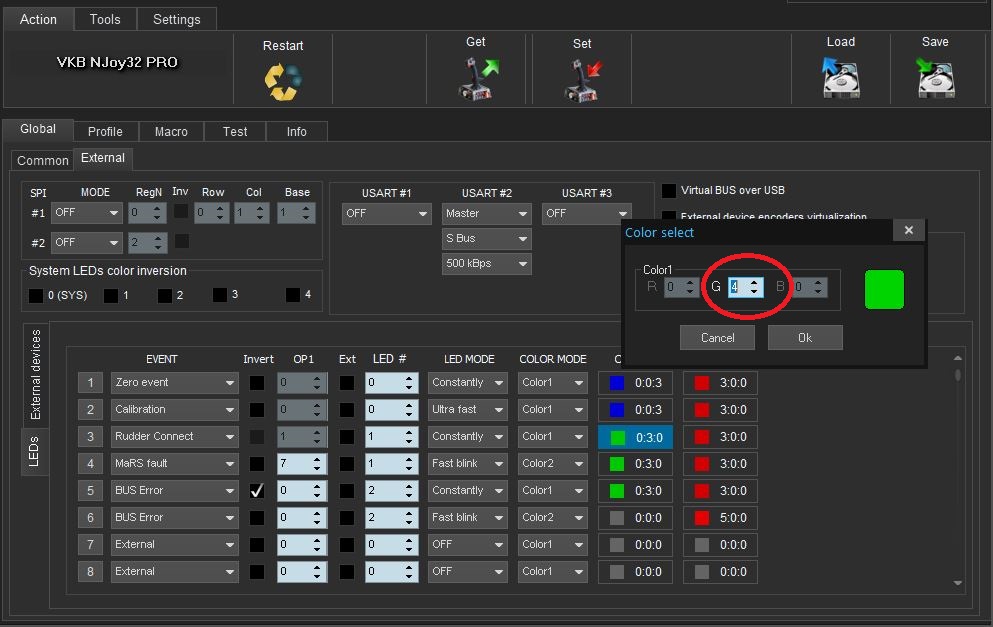Open the Rudder Connect event dropdown

pos(174,437)
